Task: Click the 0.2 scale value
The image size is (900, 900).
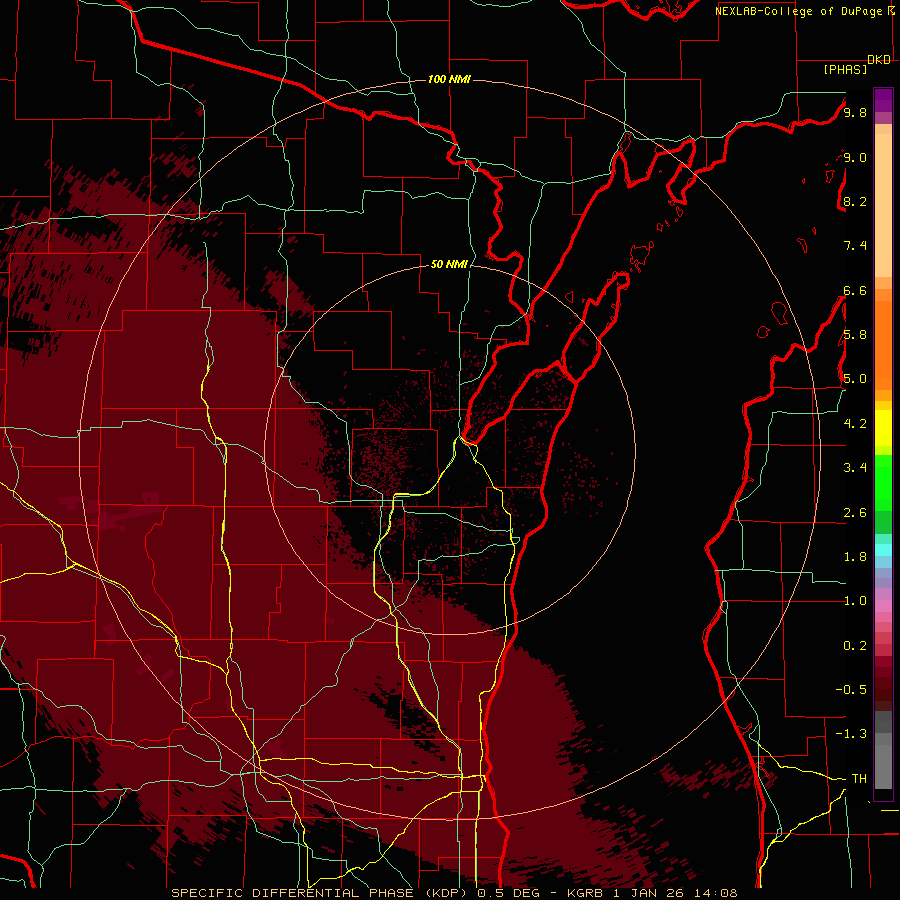Action: (x=855, y=646)
